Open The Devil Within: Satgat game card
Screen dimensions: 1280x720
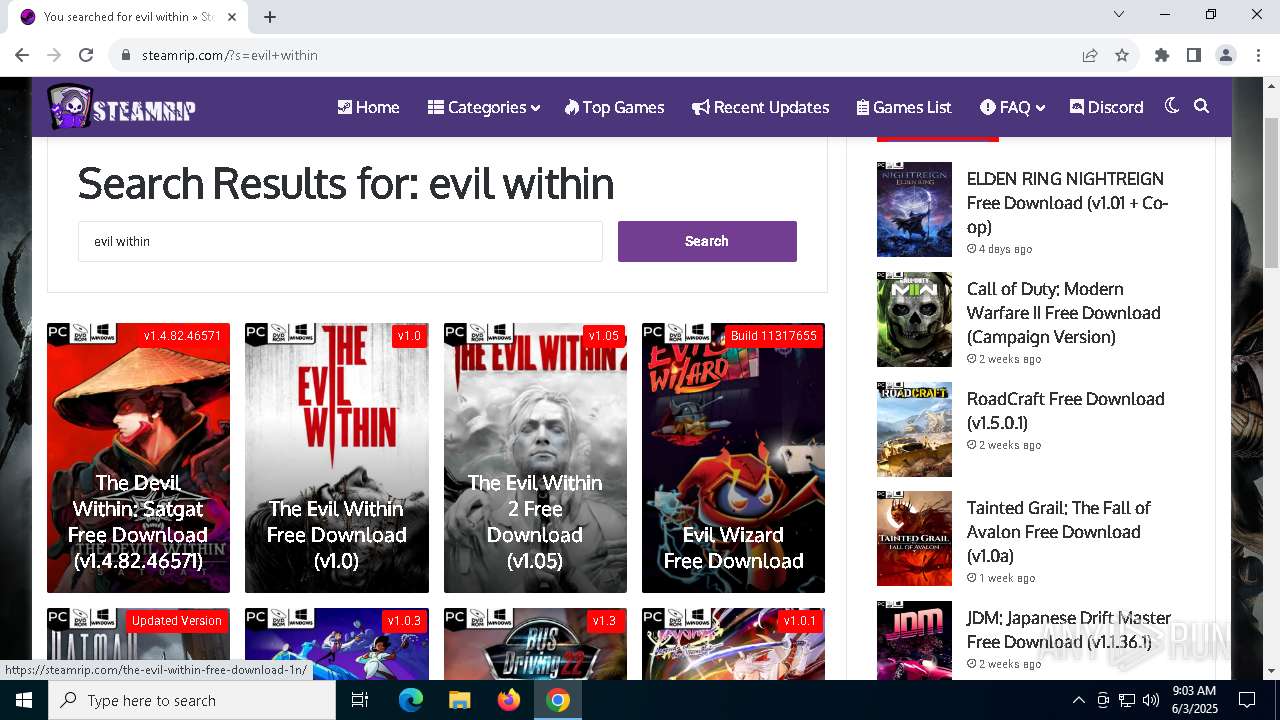(x=138, y=458)
